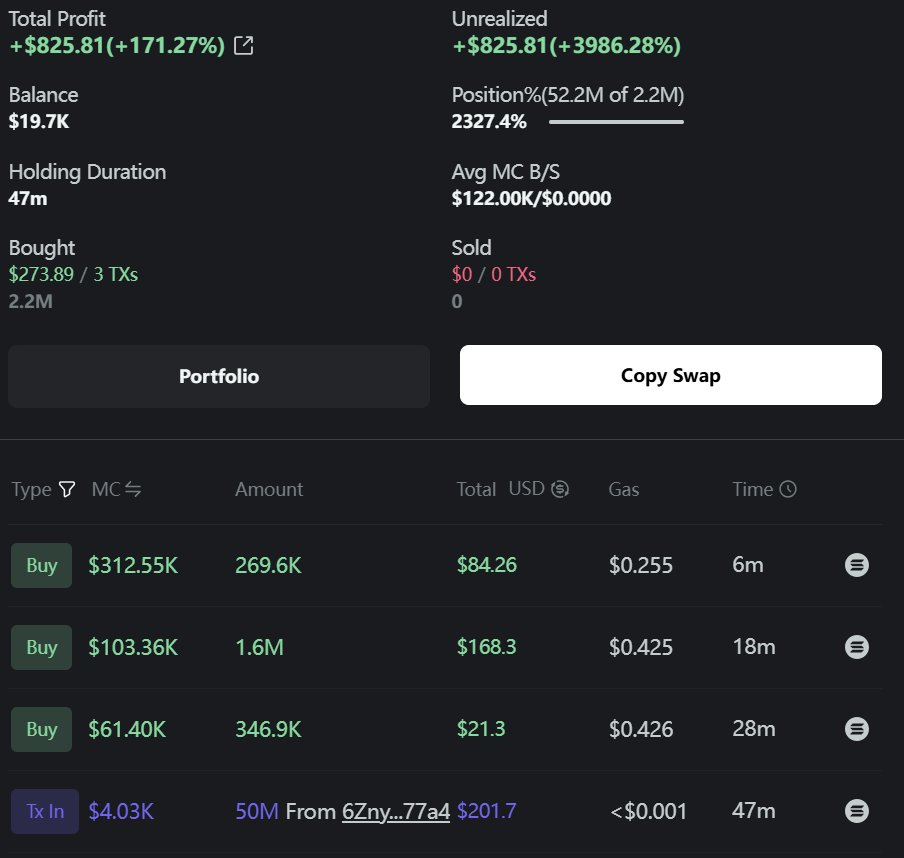
Task: Click the Balance value $19.7K
Action: click(39, 121)
